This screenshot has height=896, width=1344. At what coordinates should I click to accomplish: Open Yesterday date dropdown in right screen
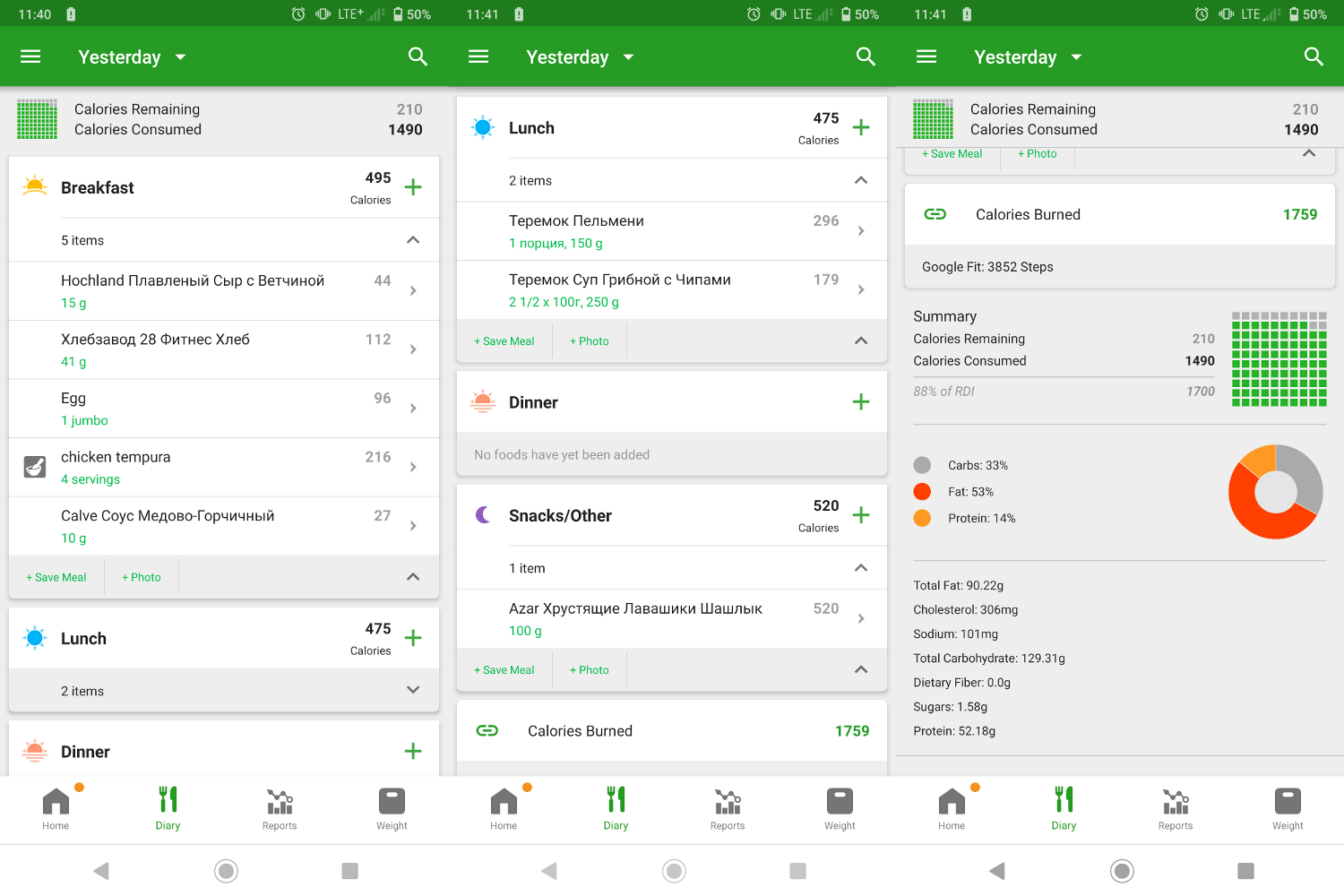[x=1028, y=56]
